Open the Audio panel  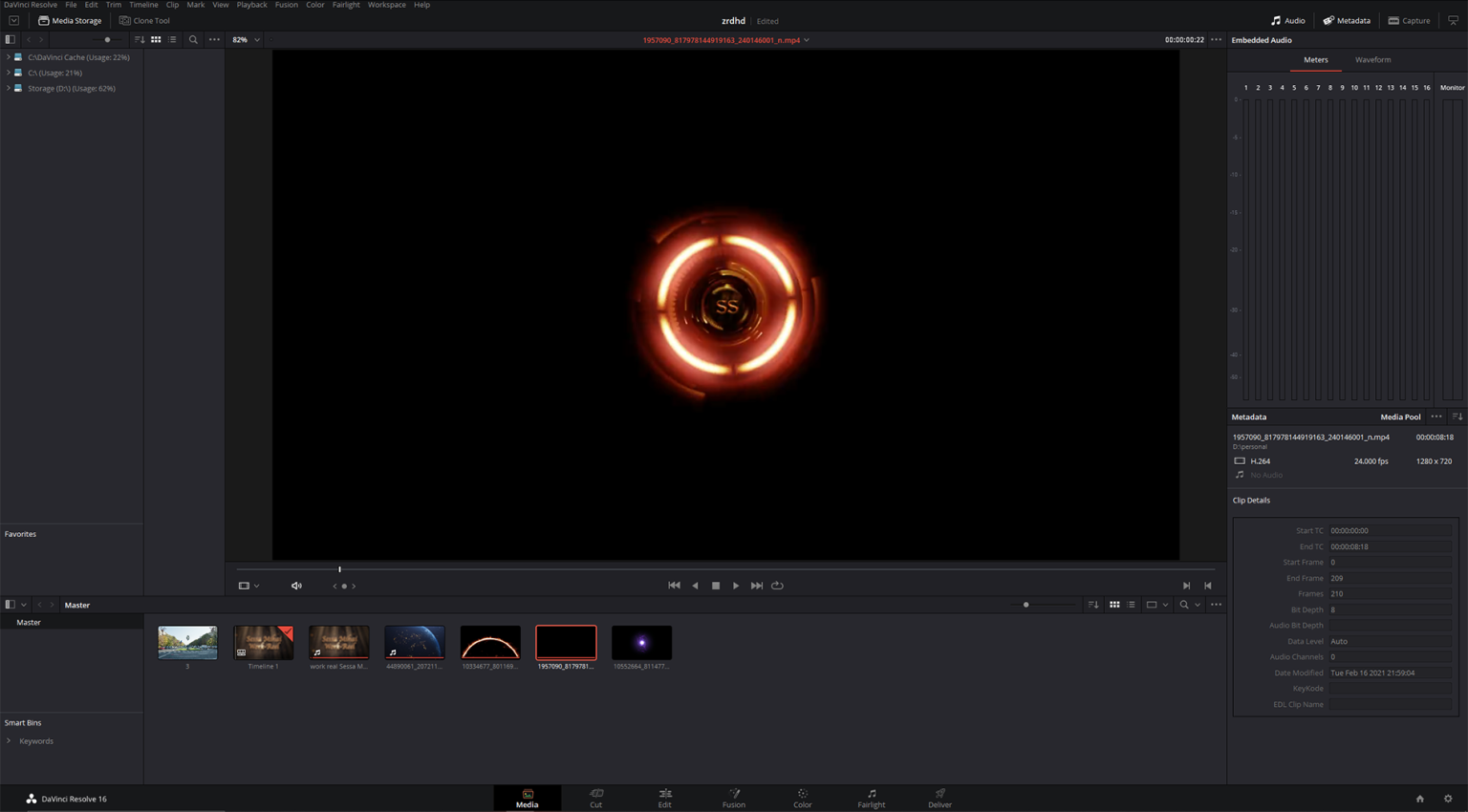point(1288,20)
